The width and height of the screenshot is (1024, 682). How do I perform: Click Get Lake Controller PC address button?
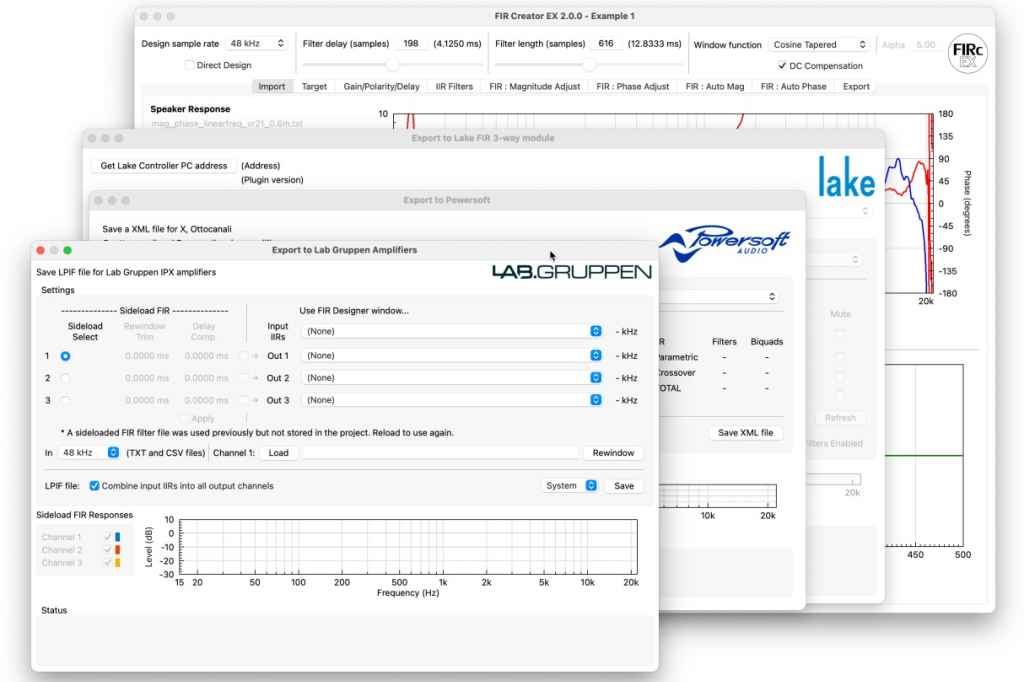(x=164, y=165)
